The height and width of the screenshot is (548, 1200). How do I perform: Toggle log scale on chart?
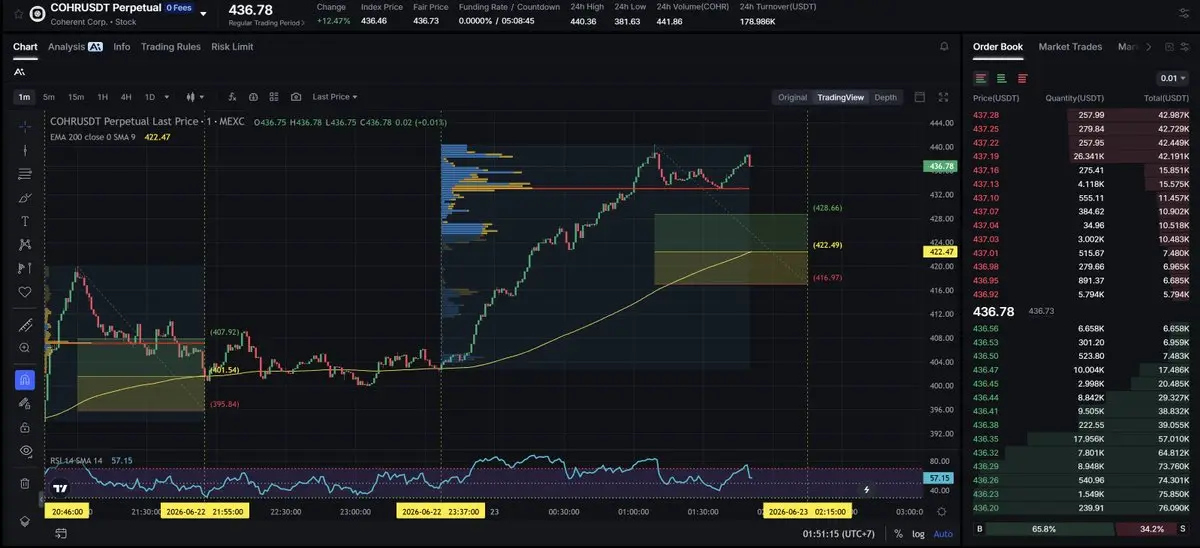(x=918, y=534)
